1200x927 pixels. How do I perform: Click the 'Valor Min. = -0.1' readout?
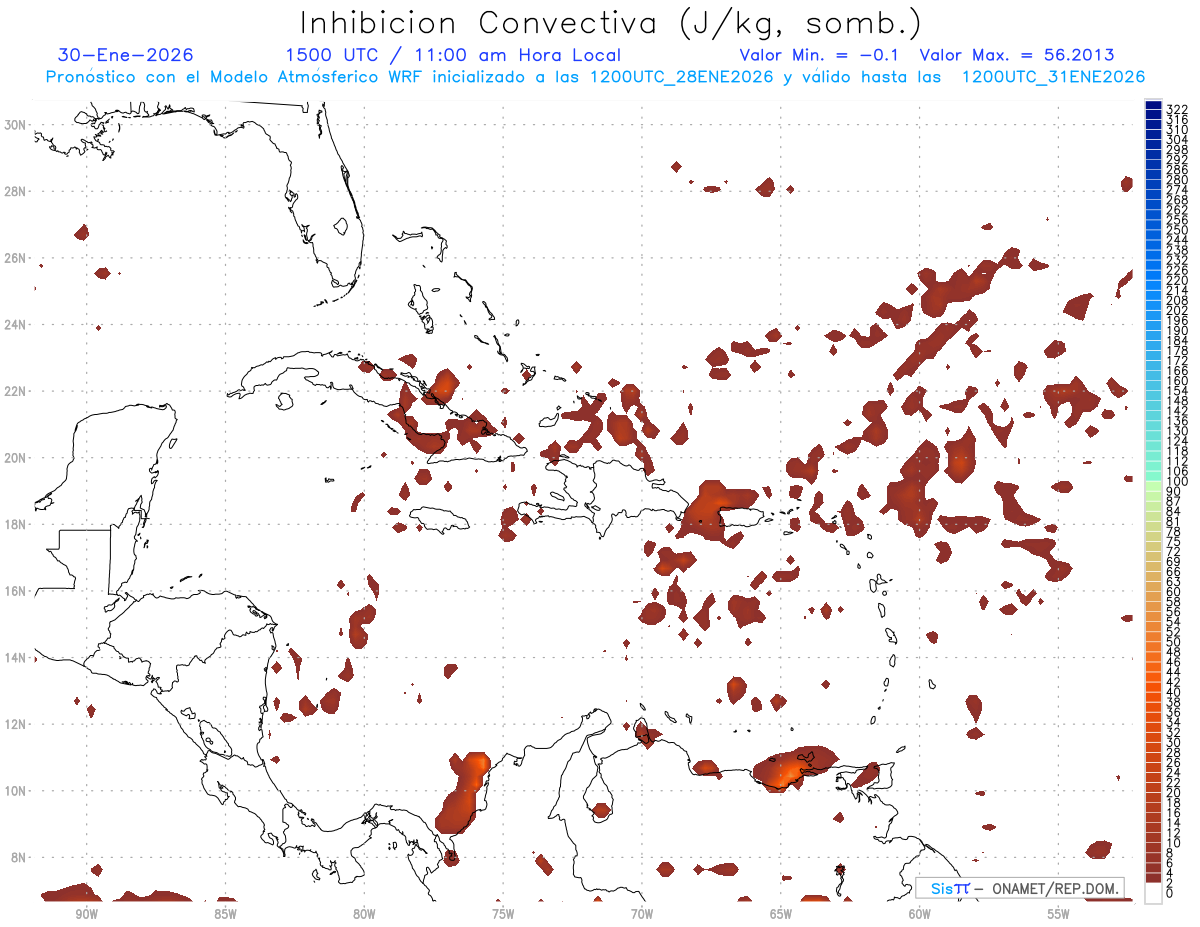pyautogui.click(x=819, y=55)
